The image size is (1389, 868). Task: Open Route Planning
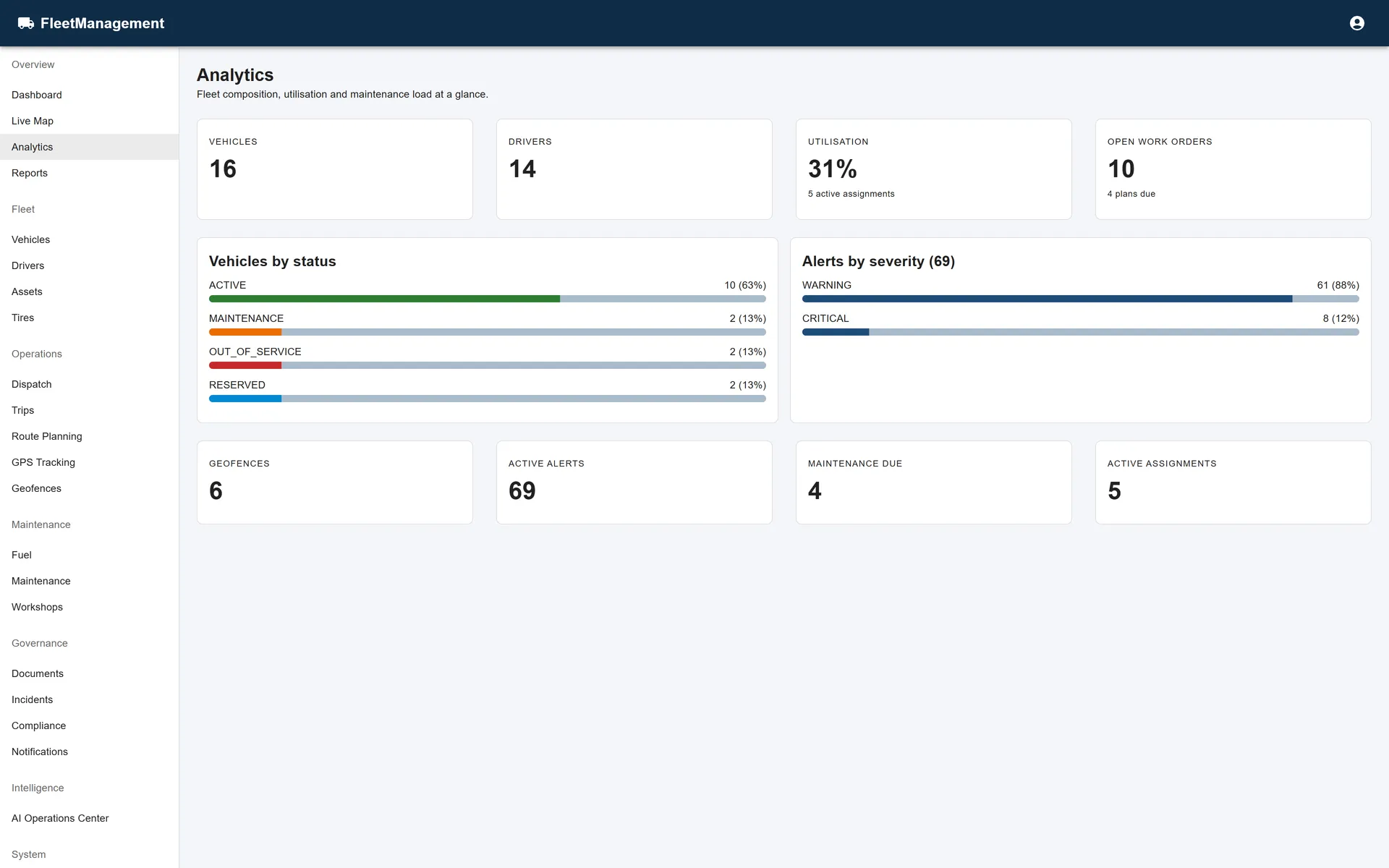(x=89, y=436)
